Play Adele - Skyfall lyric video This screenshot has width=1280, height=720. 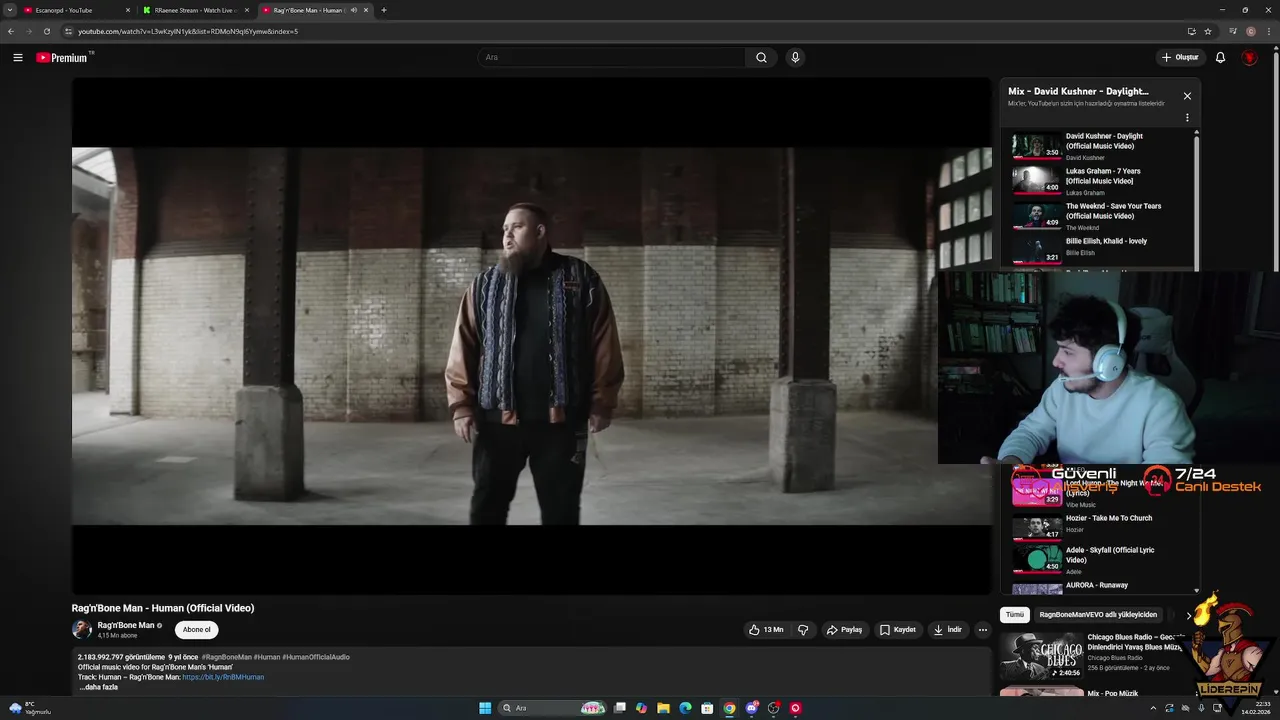[x=1099, y=558]
